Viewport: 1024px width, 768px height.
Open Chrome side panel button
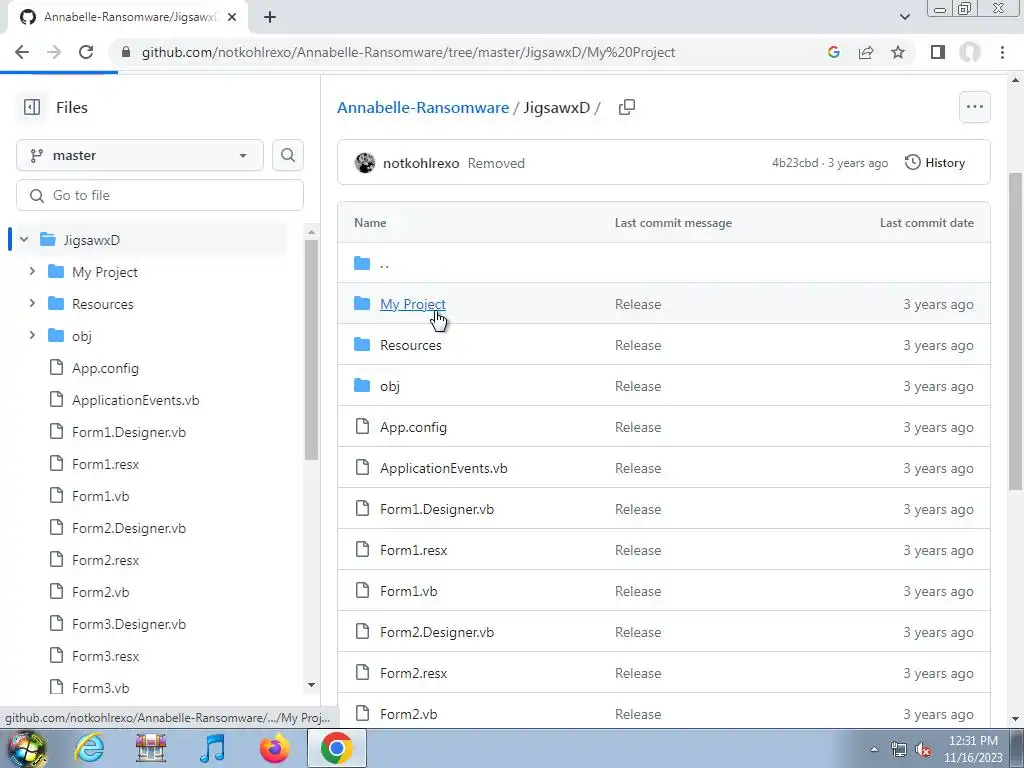coord(938,52)
